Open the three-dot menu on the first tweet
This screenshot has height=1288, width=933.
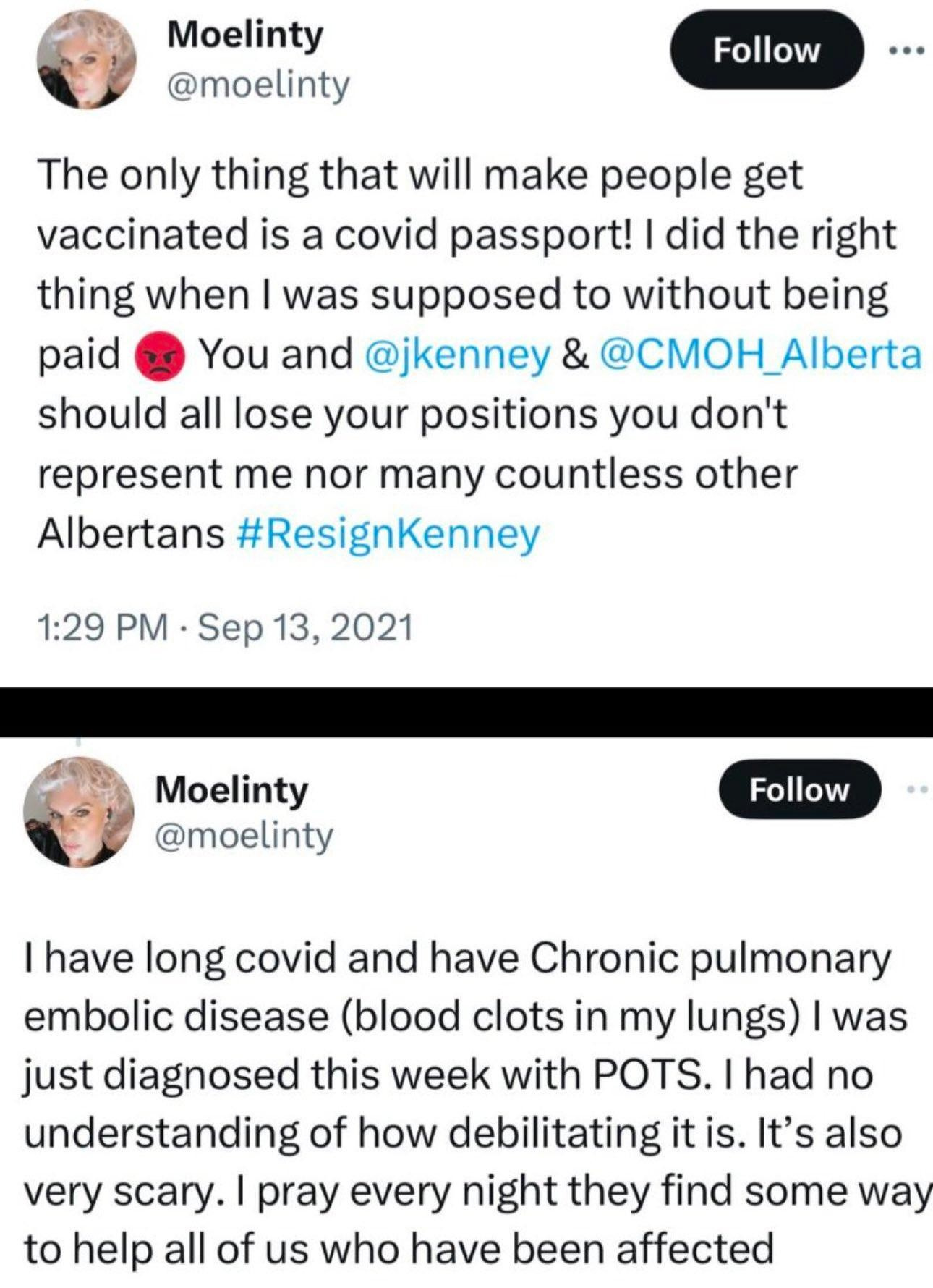coord(907,51)
